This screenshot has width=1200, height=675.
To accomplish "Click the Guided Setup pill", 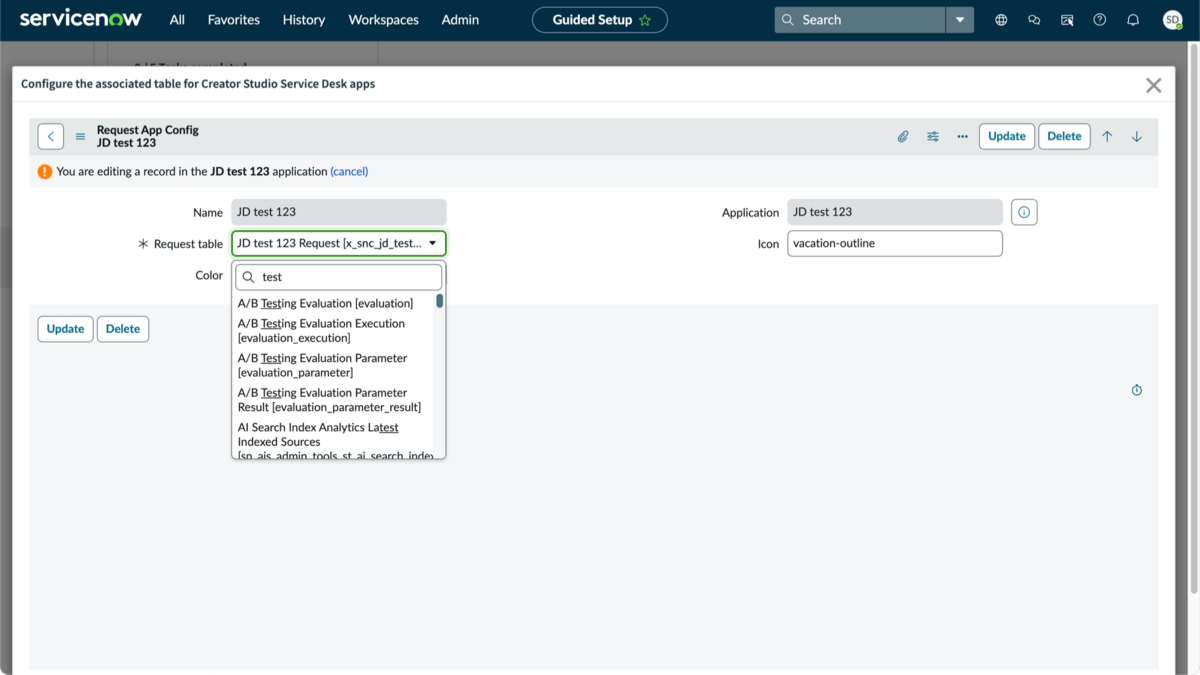I will tap(600, 20).
